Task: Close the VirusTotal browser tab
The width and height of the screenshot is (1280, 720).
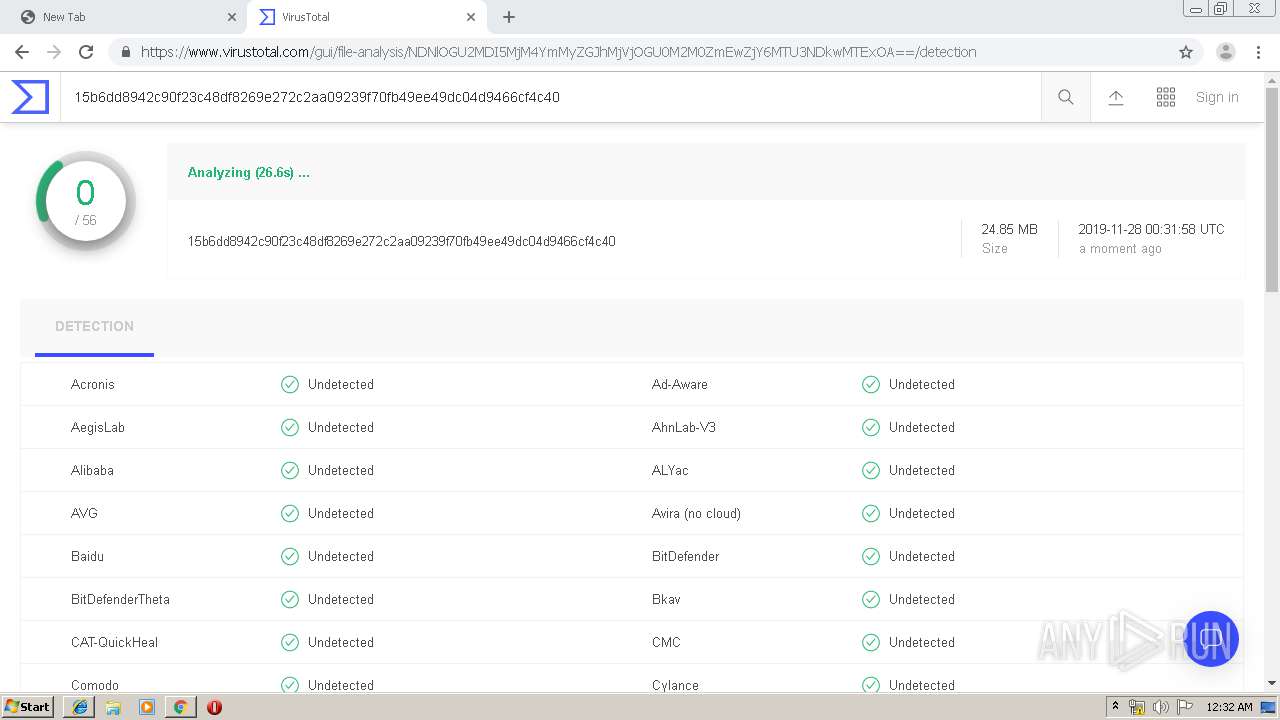Action: (x=470, y=17)
